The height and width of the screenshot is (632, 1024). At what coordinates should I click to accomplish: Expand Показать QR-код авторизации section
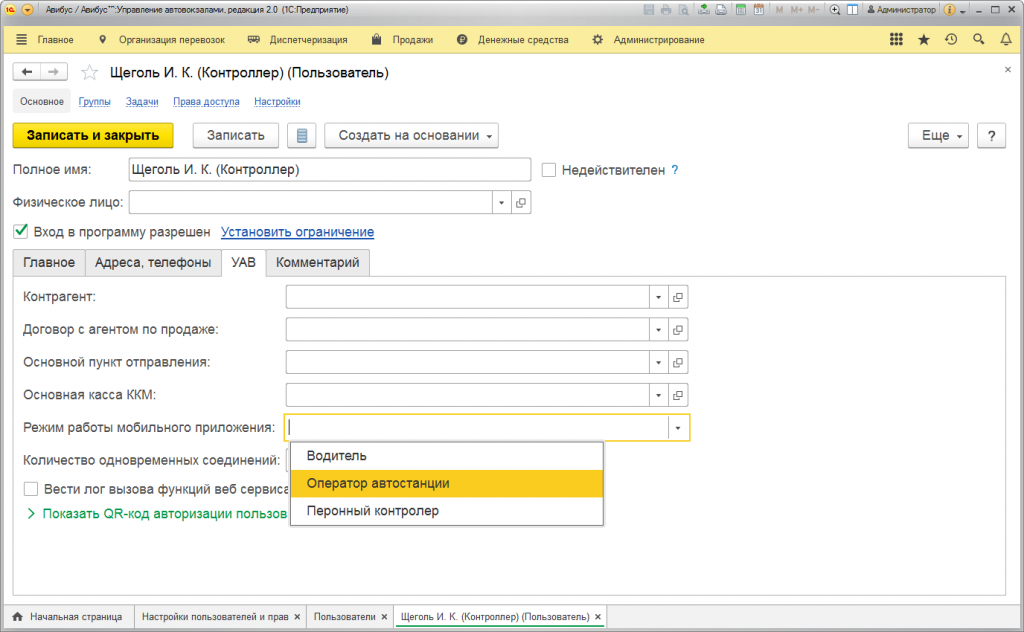[32, 514]
